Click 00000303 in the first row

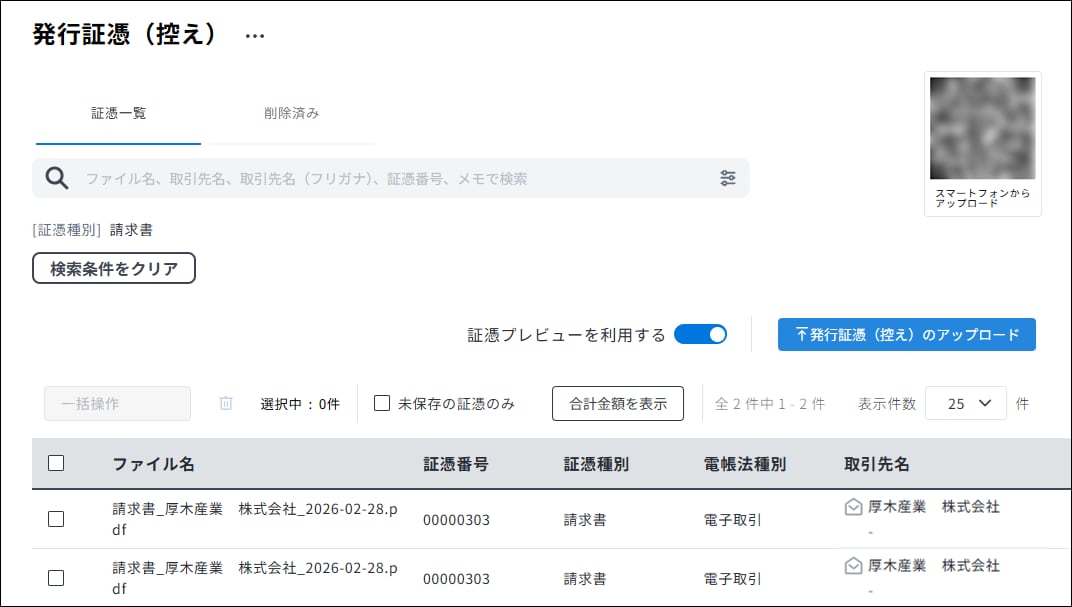pos(457,520)
